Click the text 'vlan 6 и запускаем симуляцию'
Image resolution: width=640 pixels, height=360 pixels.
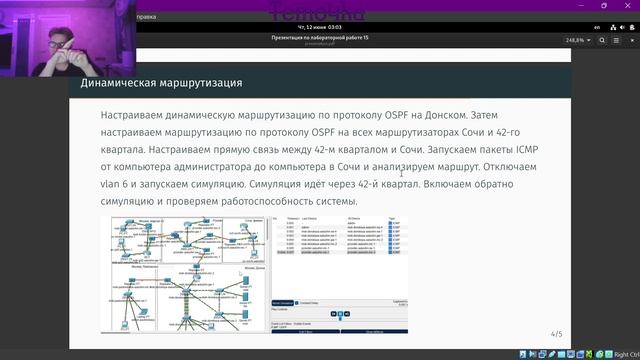pyautogui.click(x=173, y=184)
